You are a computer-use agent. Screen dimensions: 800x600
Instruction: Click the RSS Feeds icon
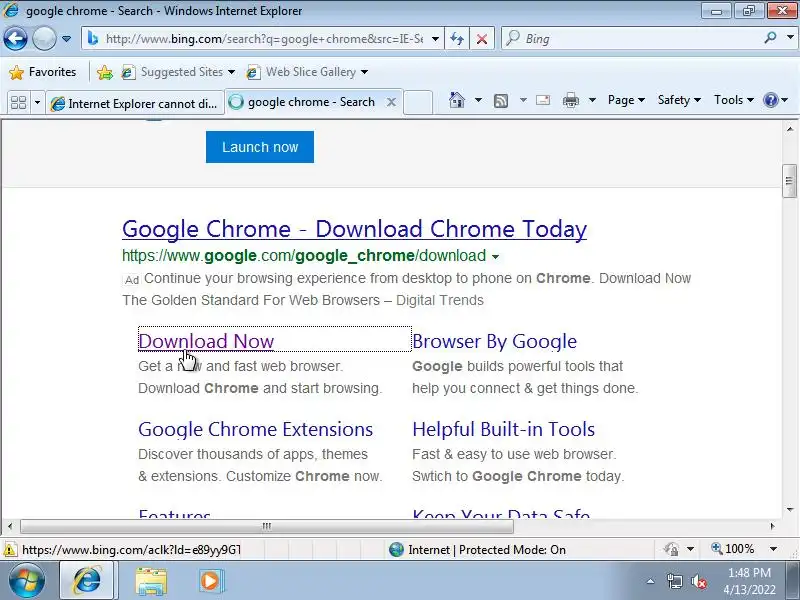(501, 101)
